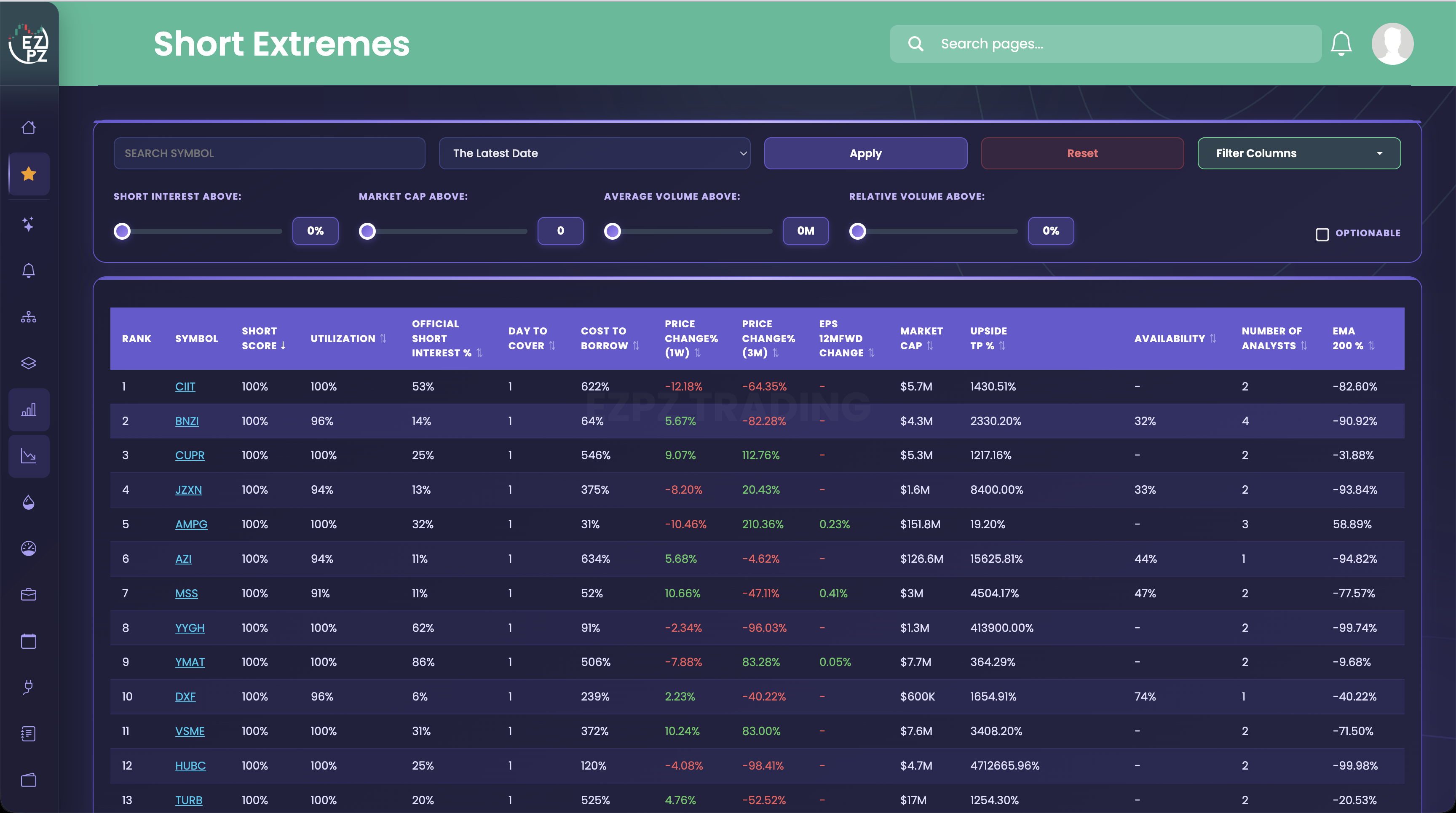Click the Short Interest Above slider handle
Viewport: 1456px width, 813px height.
122,231
